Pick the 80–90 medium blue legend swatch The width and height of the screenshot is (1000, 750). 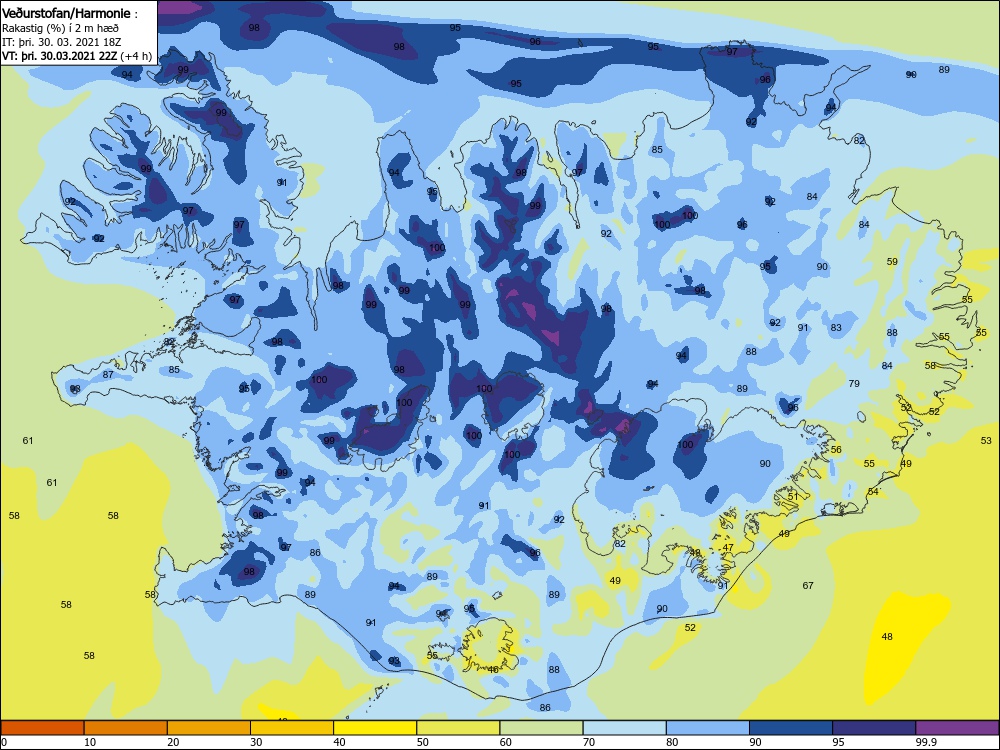[x=708, y=728]
